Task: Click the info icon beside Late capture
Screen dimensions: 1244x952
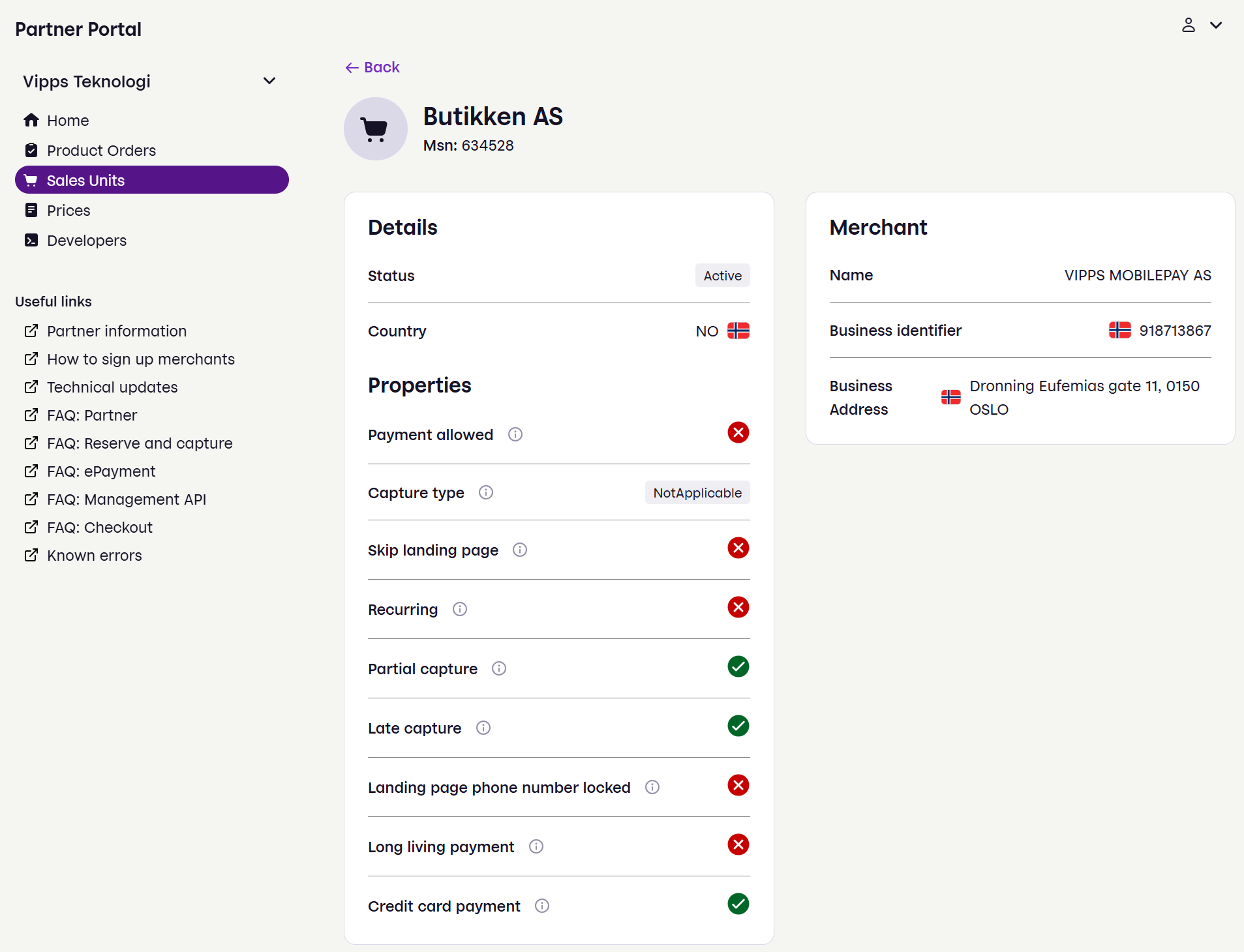Action: coord(483,728)
